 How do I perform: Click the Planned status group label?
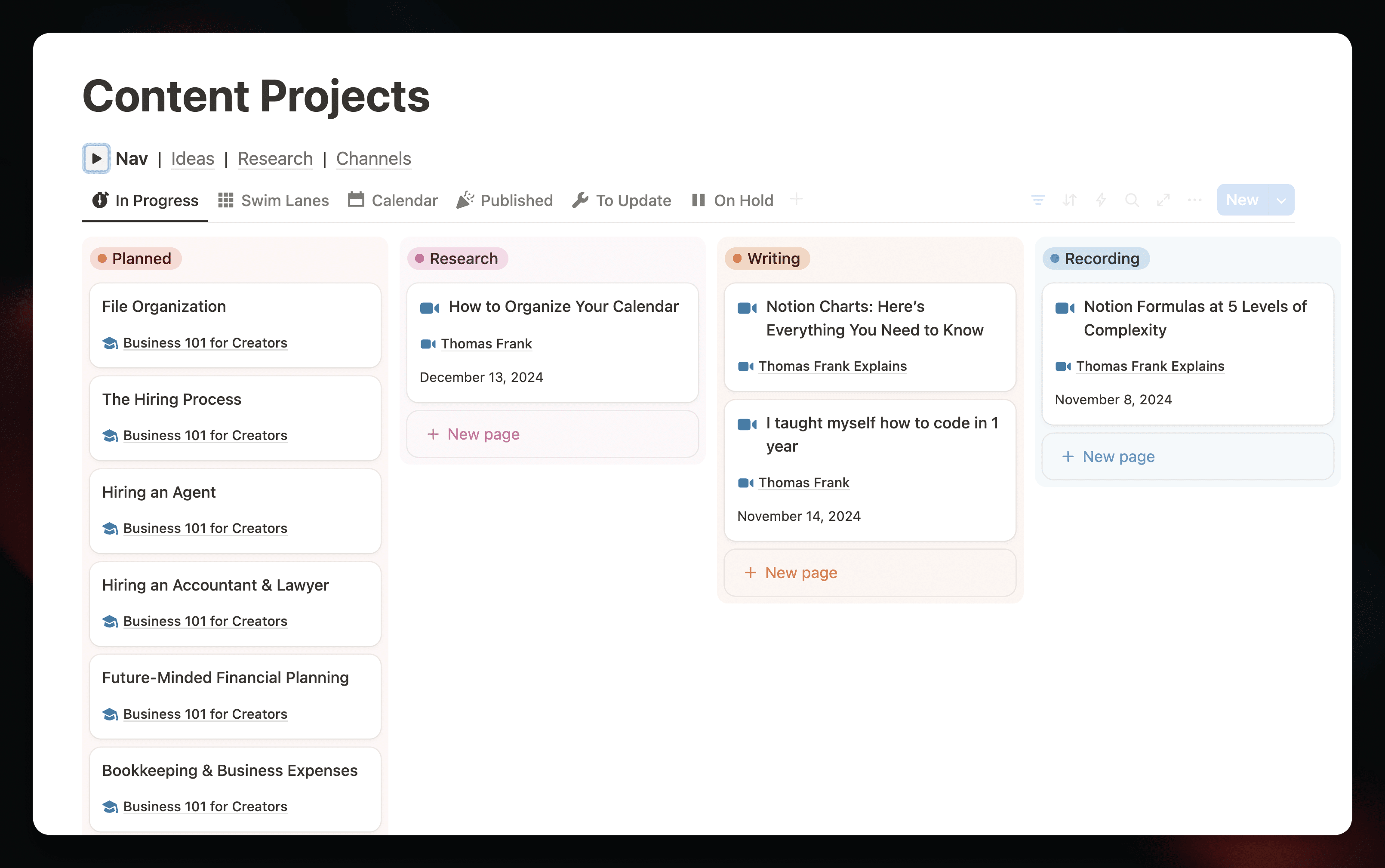coord(135,259)
